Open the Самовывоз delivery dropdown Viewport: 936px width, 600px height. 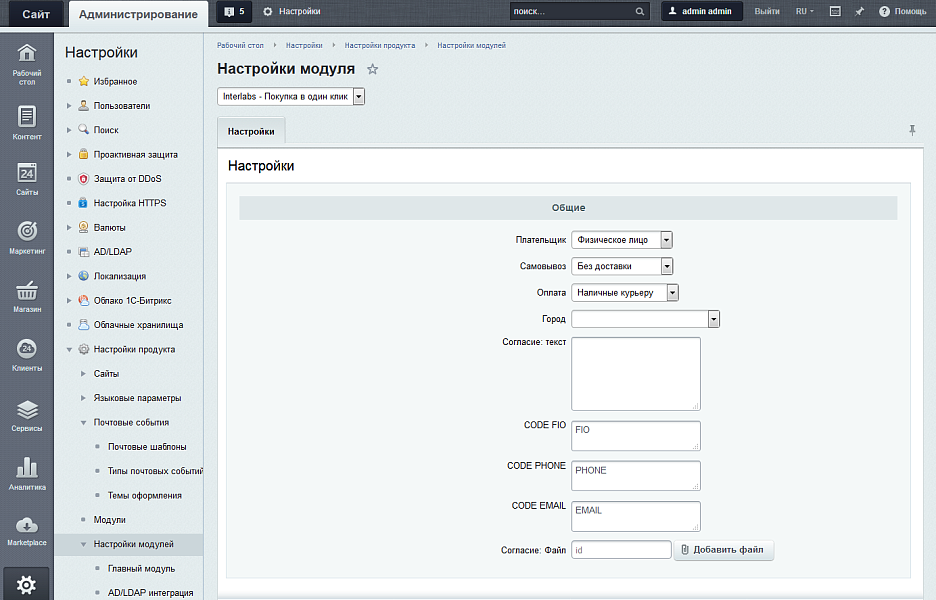621,266
